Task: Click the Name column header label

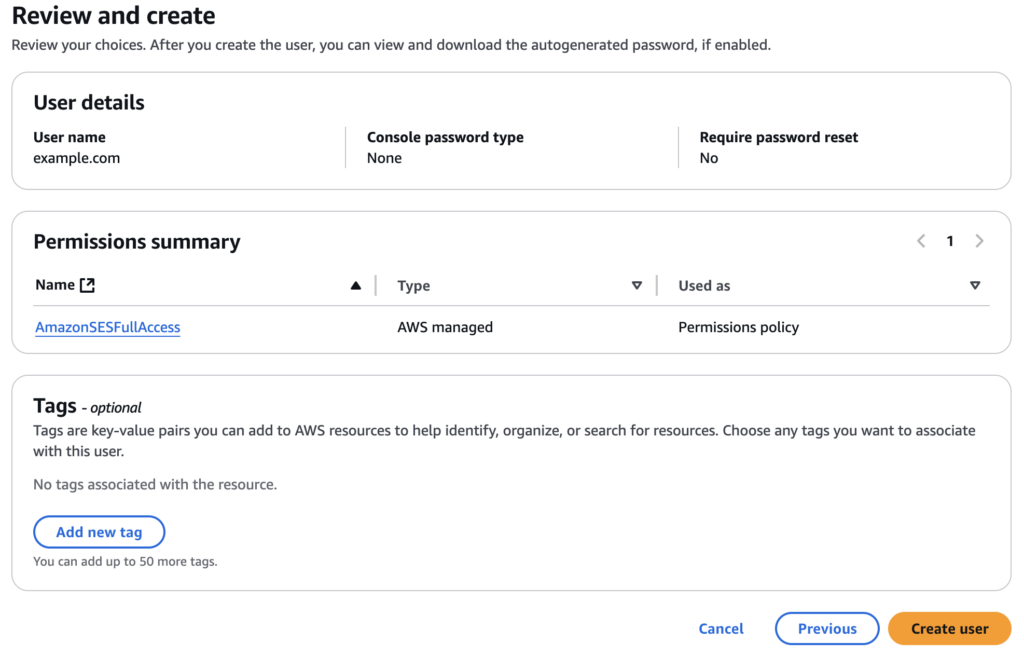Action: 55,285
